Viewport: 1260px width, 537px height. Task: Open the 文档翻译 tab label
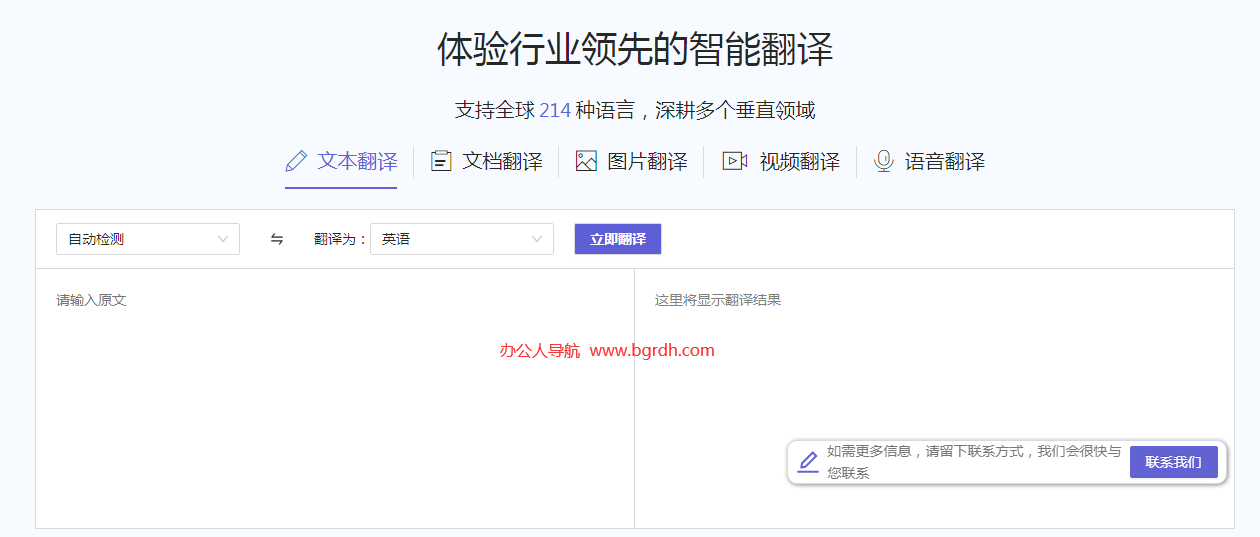click(502, 161)
